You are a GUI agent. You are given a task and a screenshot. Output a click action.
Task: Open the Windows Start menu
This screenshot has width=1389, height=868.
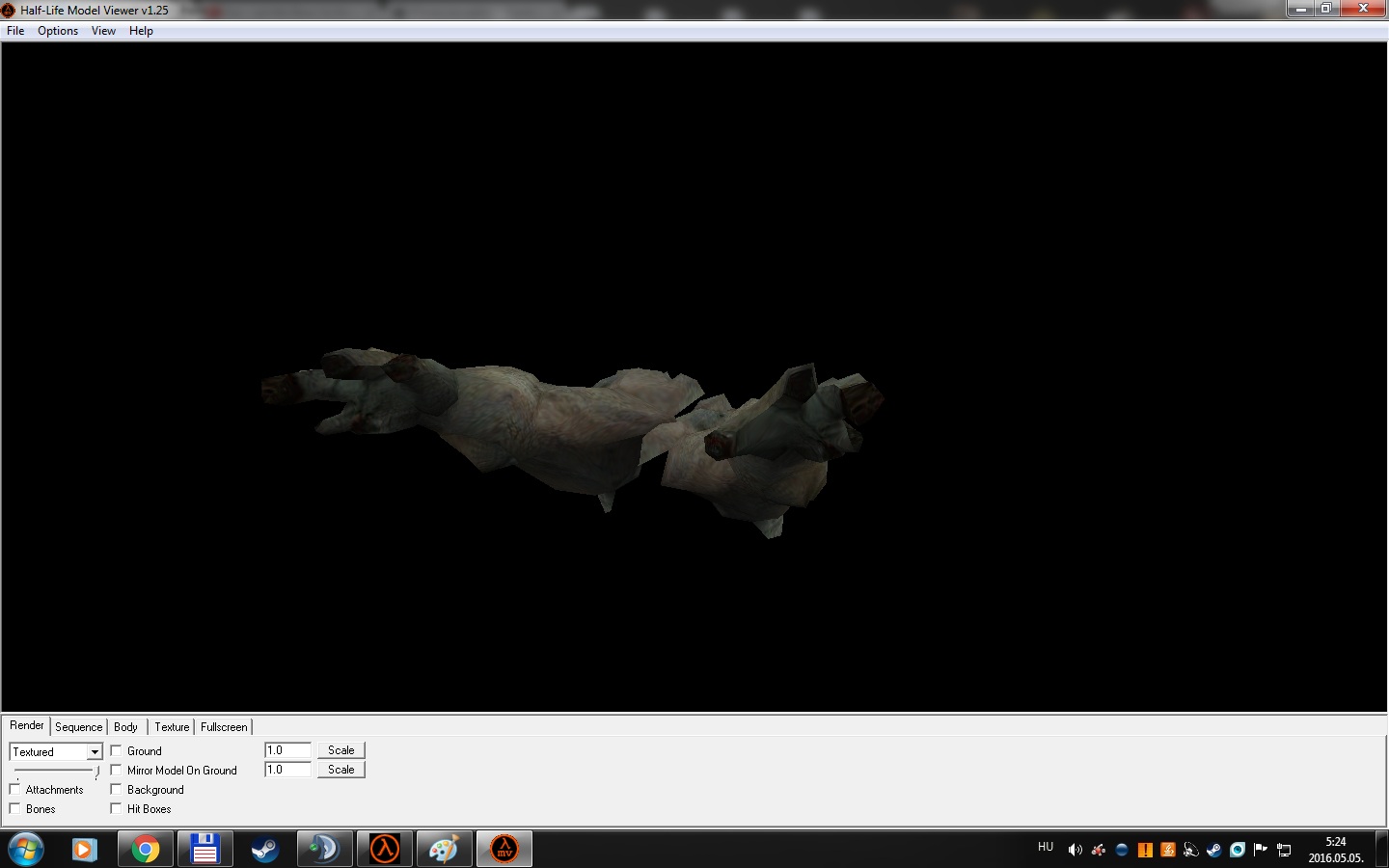point(25,850)
